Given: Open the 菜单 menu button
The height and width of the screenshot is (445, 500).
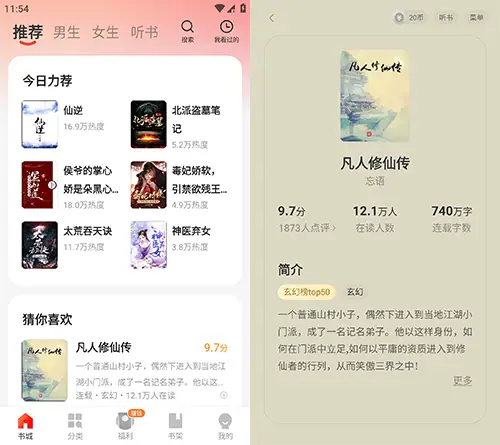Looking at the screenshot, I should (x=476, y=17).
